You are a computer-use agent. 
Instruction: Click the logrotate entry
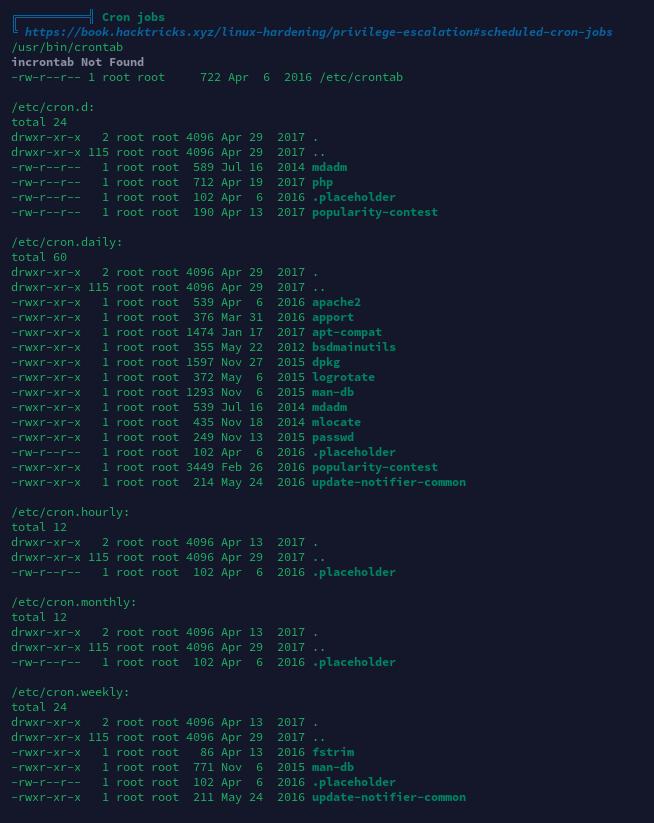343,377
